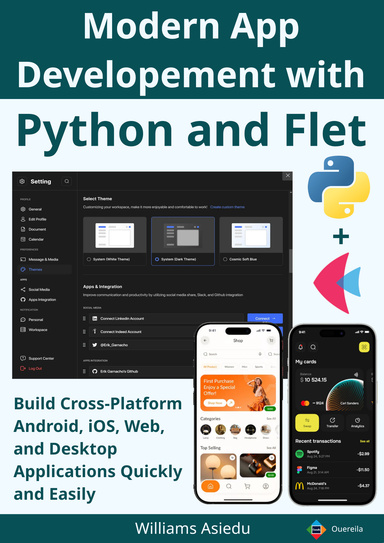Click the Erik Gamacho's Github row
384x543 pixels.
[x=142, y=371]
